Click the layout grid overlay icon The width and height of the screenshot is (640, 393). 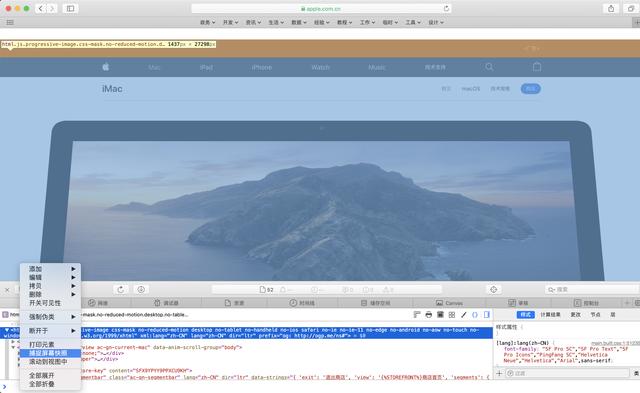(452, 315)
